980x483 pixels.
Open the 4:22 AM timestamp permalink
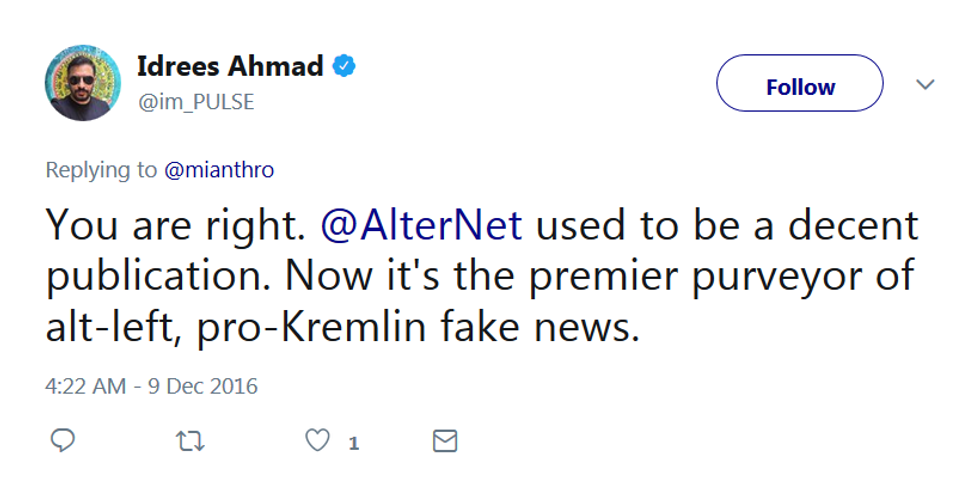coord(85,385)
